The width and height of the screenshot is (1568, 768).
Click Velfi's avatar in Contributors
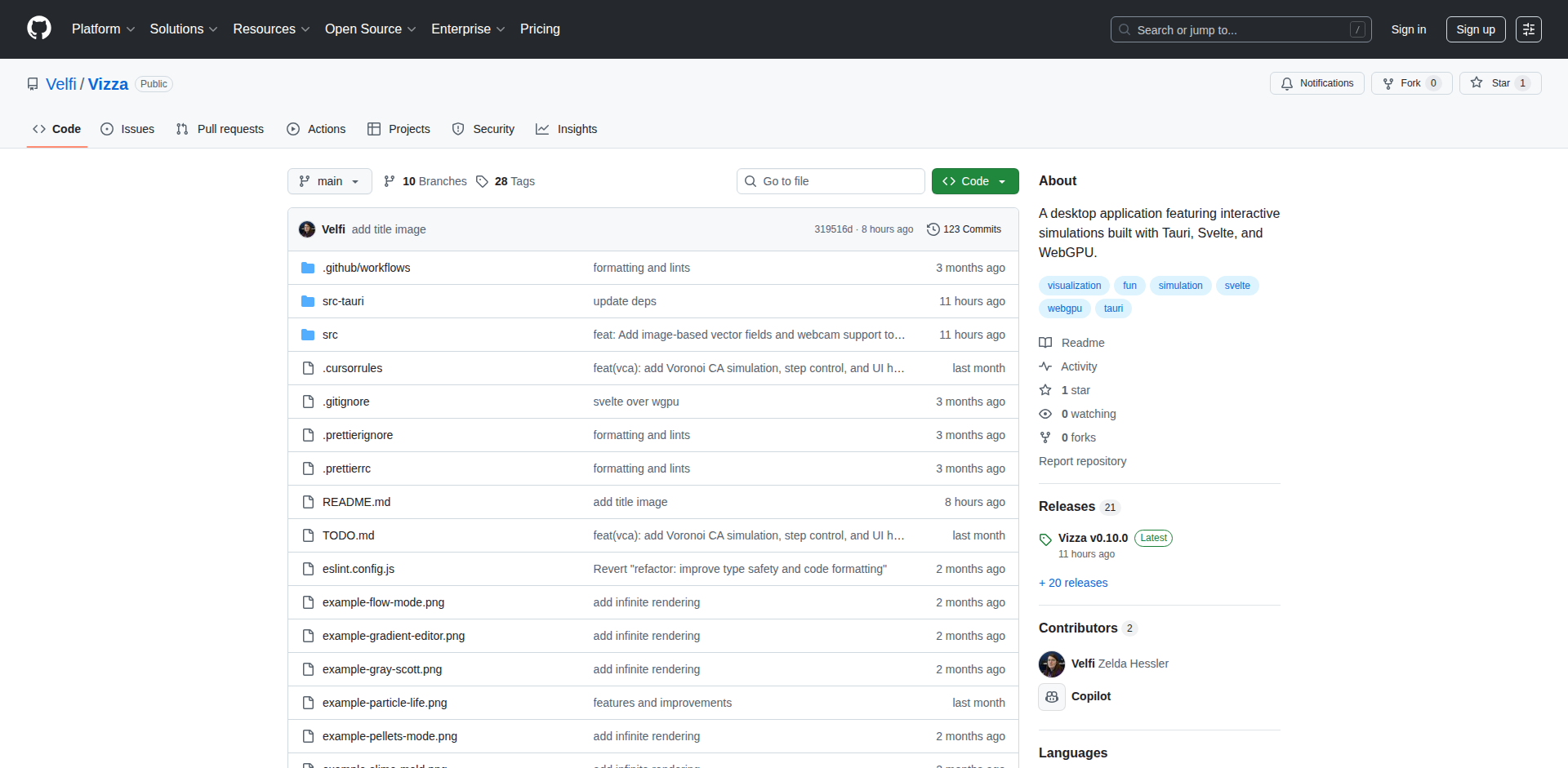click(1052, 664)
